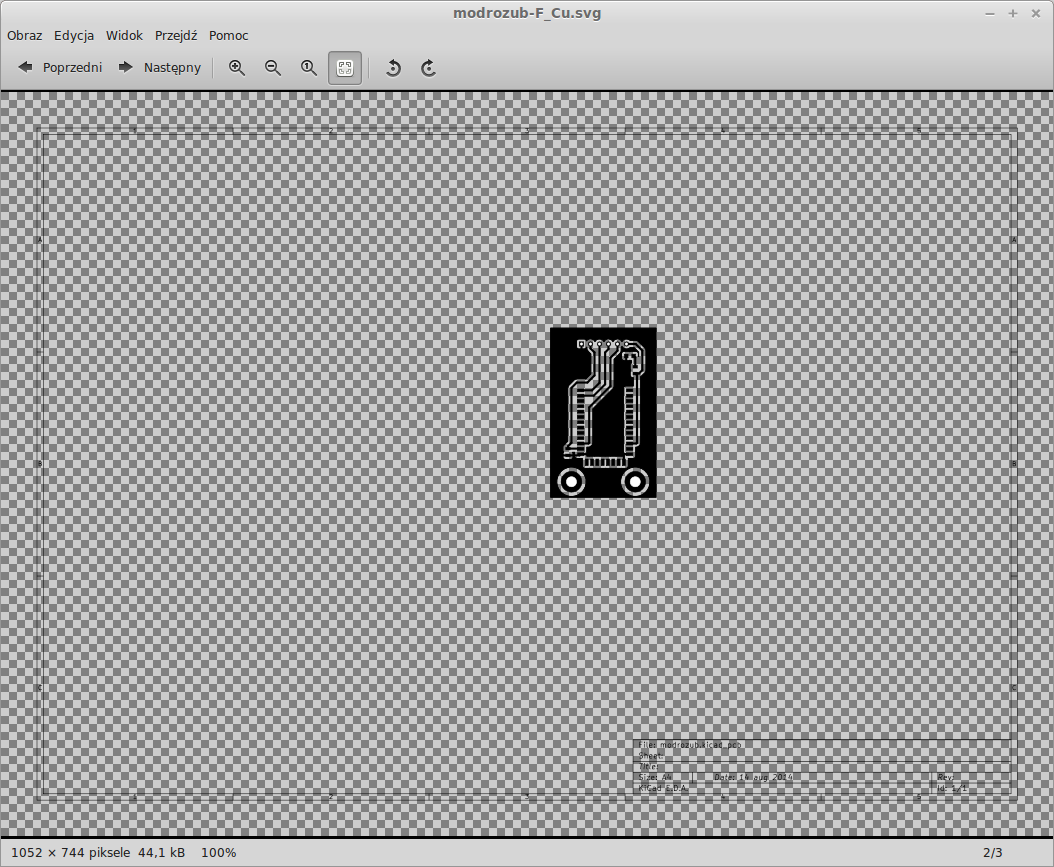Open the Pomoc menu
The width and height of the screenshot is (1054, 867).
click(229, 36)
